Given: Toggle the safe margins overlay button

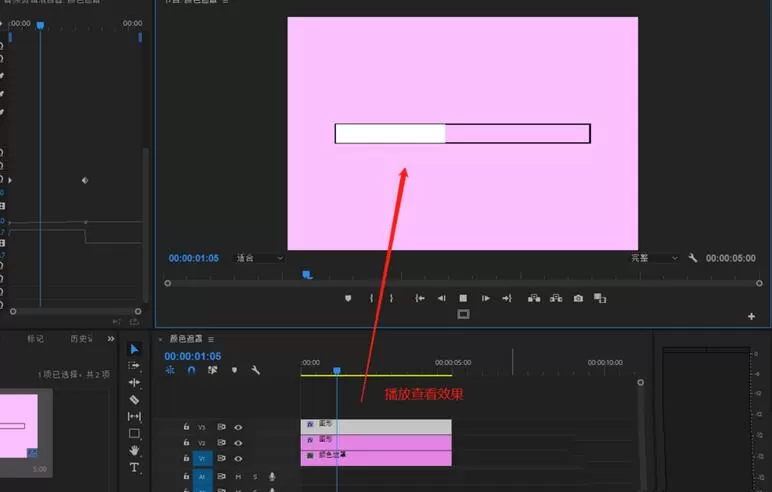Looking at the screenshot, I should (x=463, y=314).
